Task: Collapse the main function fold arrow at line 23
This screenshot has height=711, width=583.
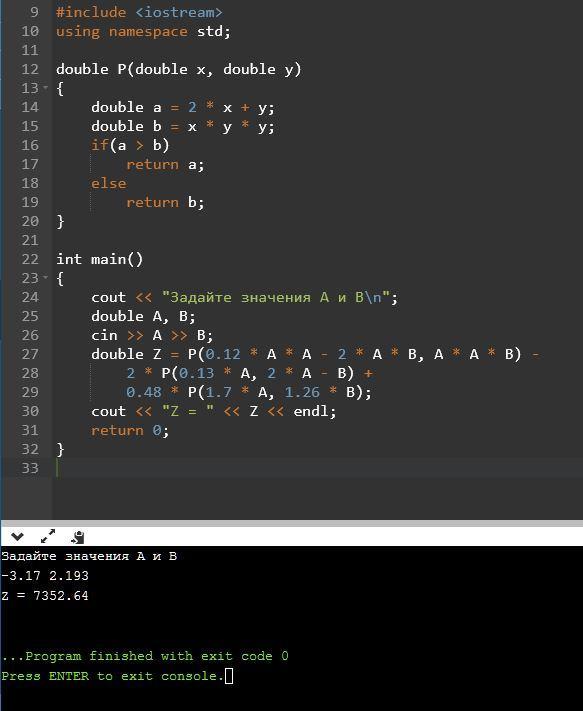Action: tap(45, 277)
